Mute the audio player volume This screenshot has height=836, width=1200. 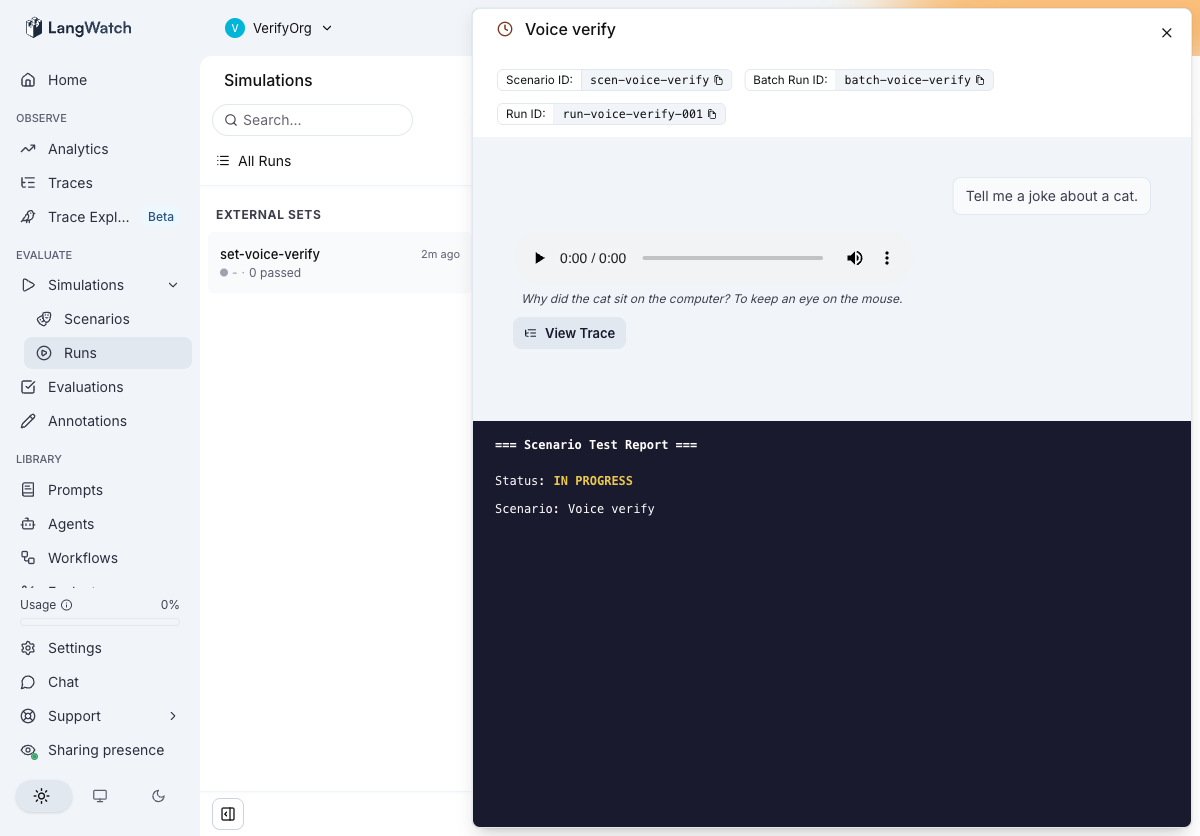coord(854,258)
